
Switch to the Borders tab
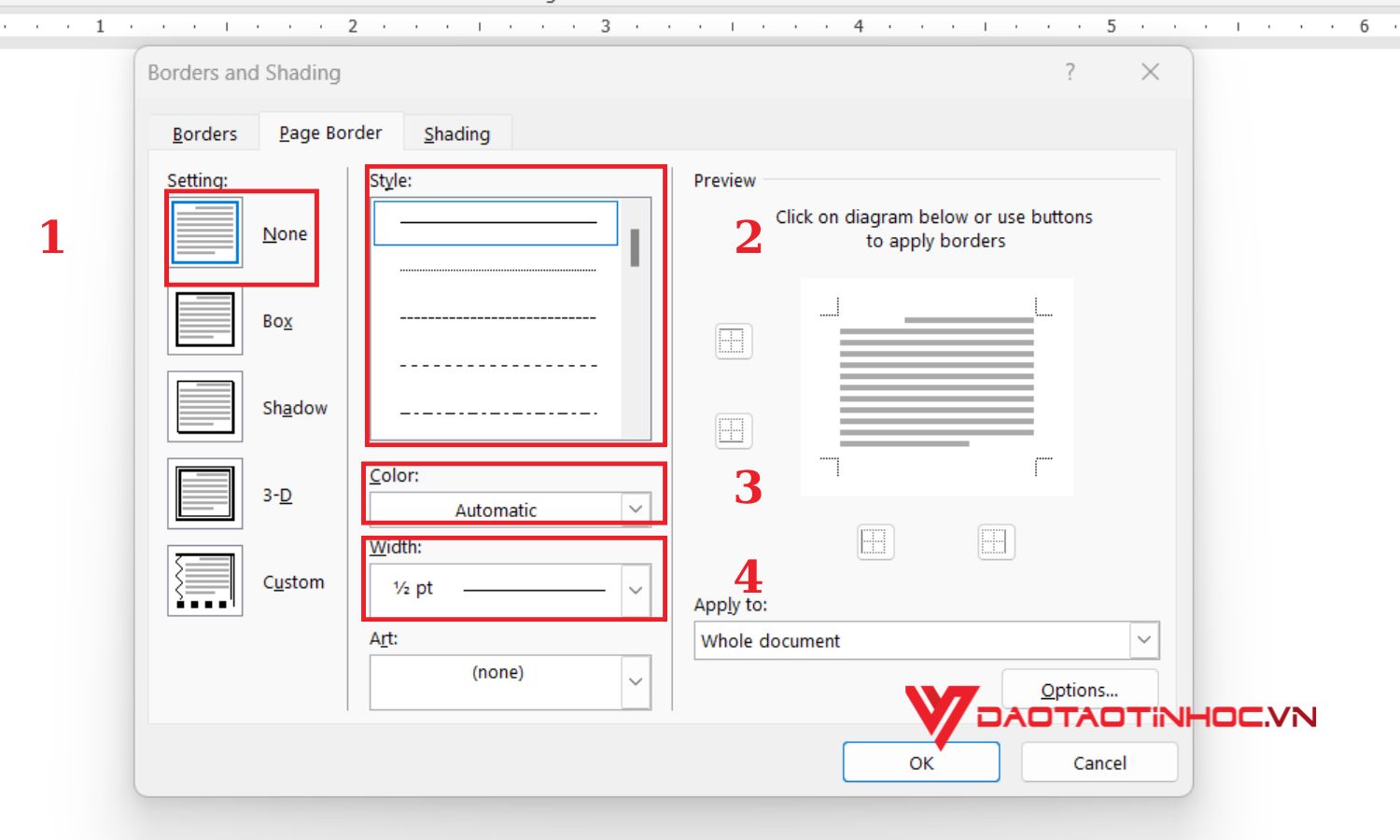pos(205,133)
